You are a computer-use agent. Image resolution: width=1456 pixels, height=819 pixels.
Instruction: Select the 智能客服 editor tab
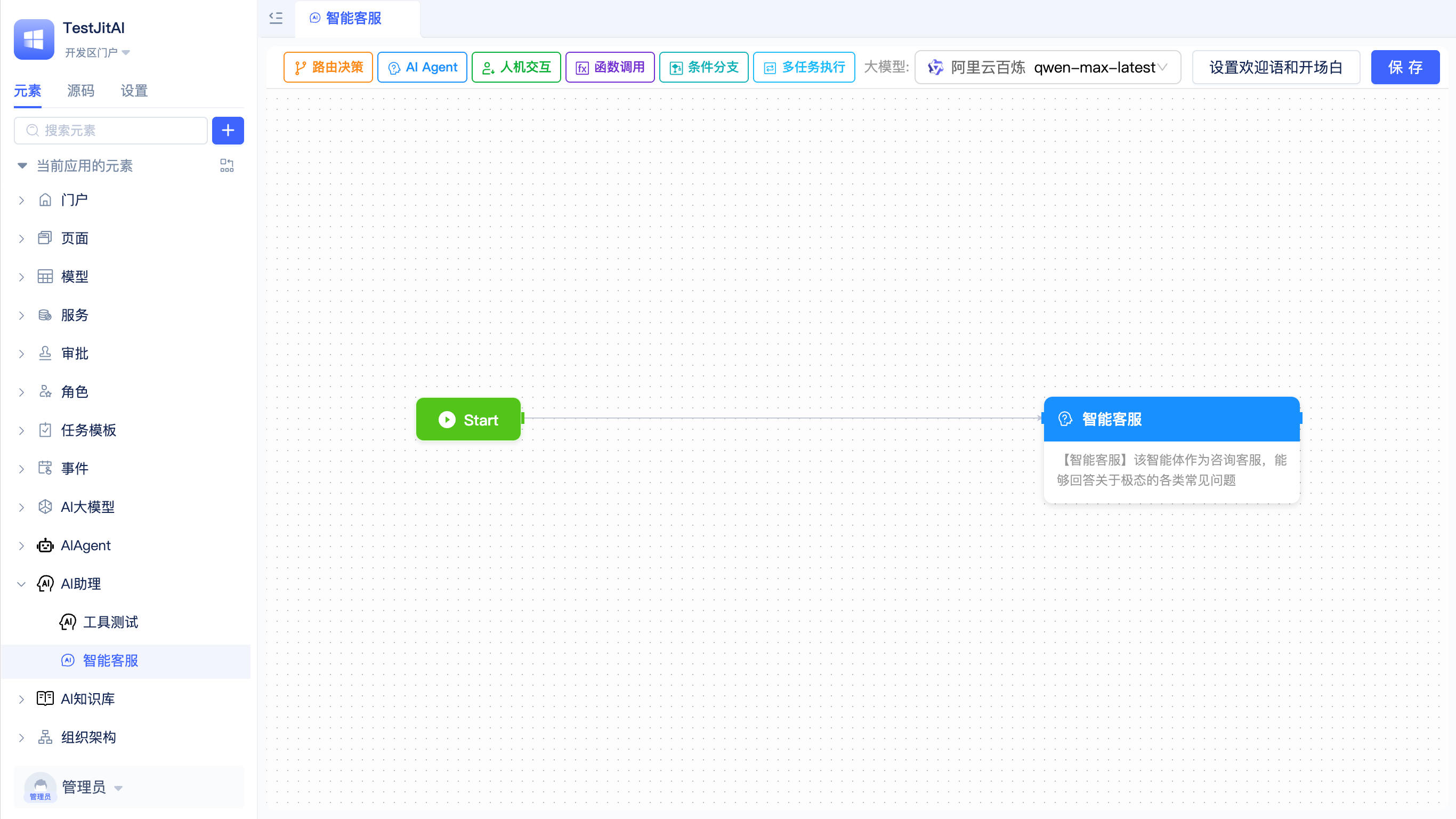point(357,19)
